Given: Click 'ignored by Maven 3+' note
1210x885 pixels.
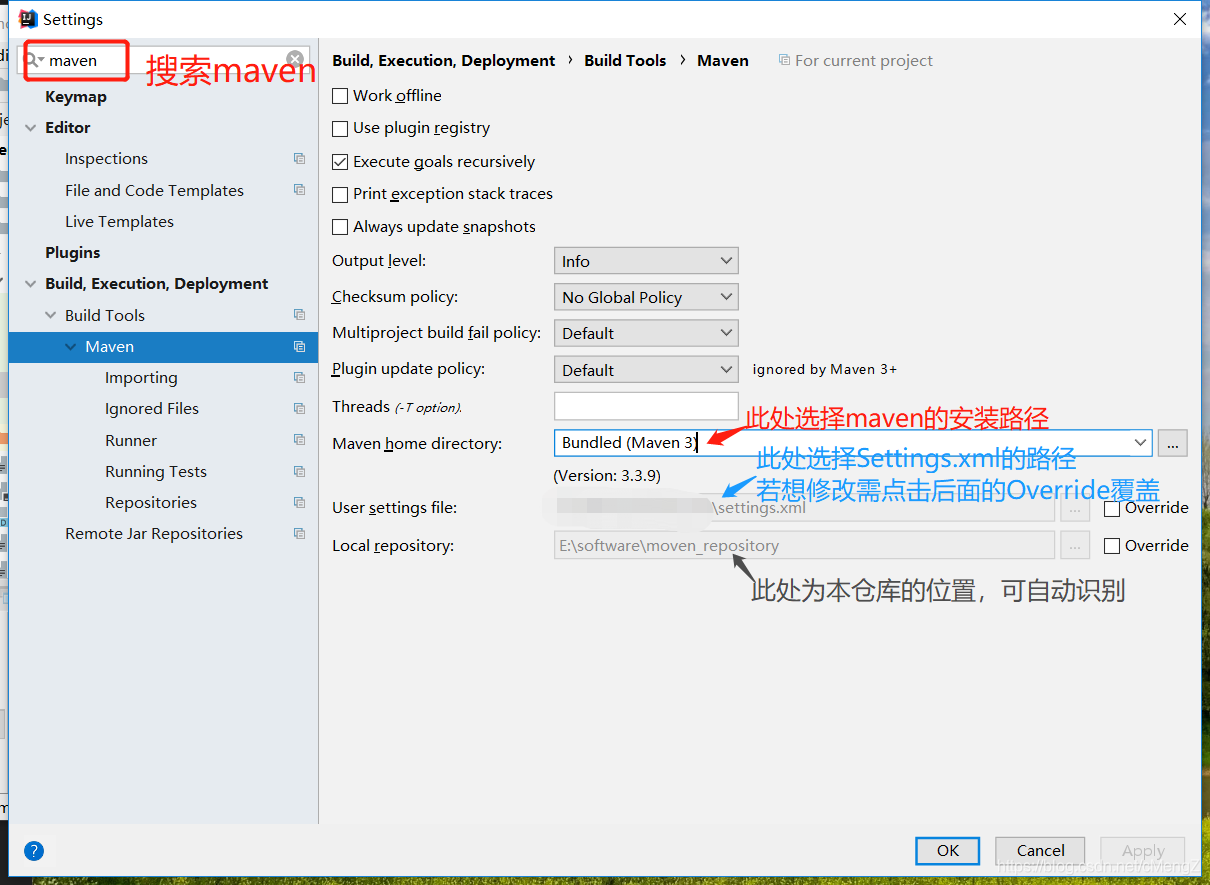Looking at the screenshot, I should pyautogui.click(x=825, y=369).
